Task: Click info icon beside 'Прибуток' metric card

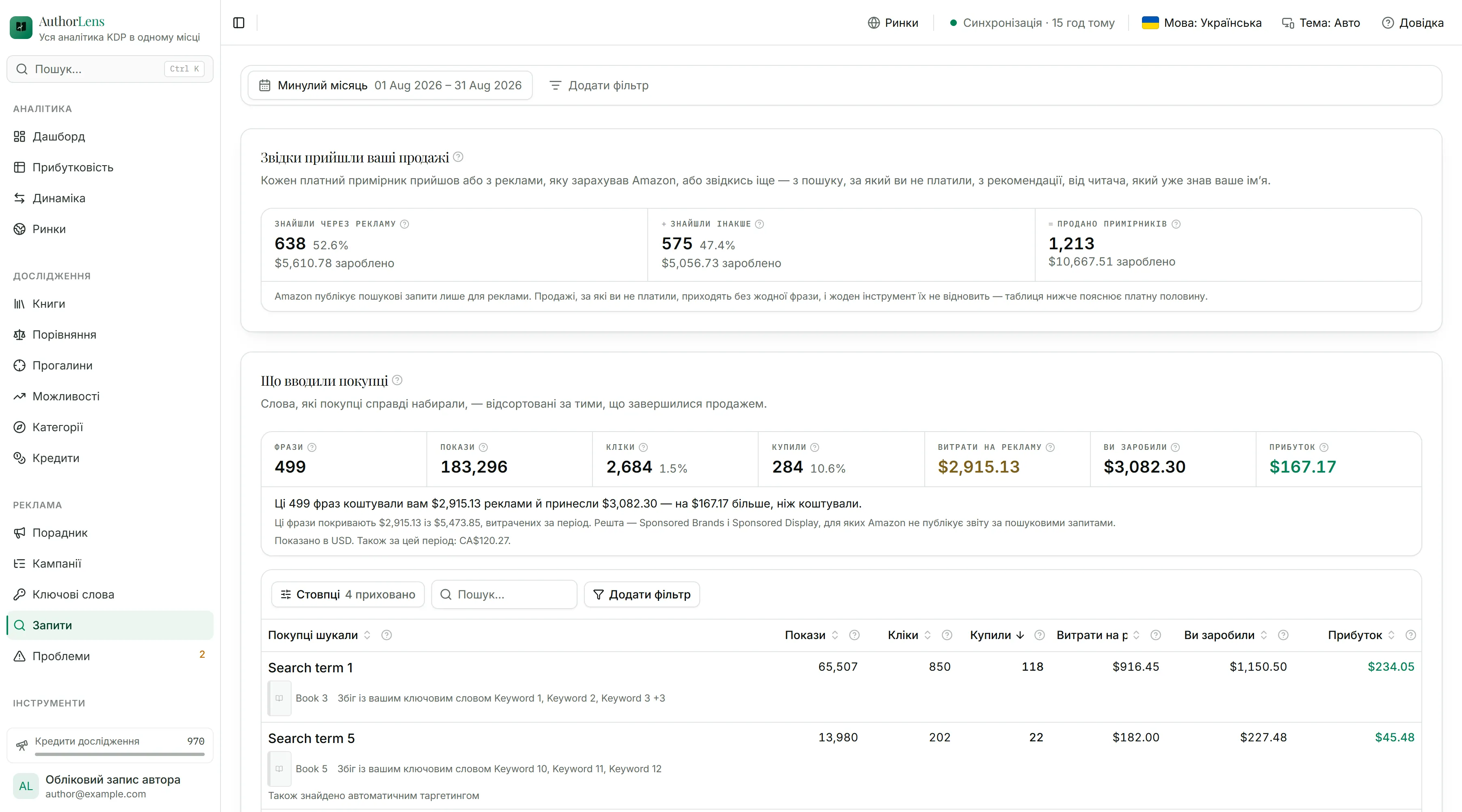Action: (x=1324, y=447)
